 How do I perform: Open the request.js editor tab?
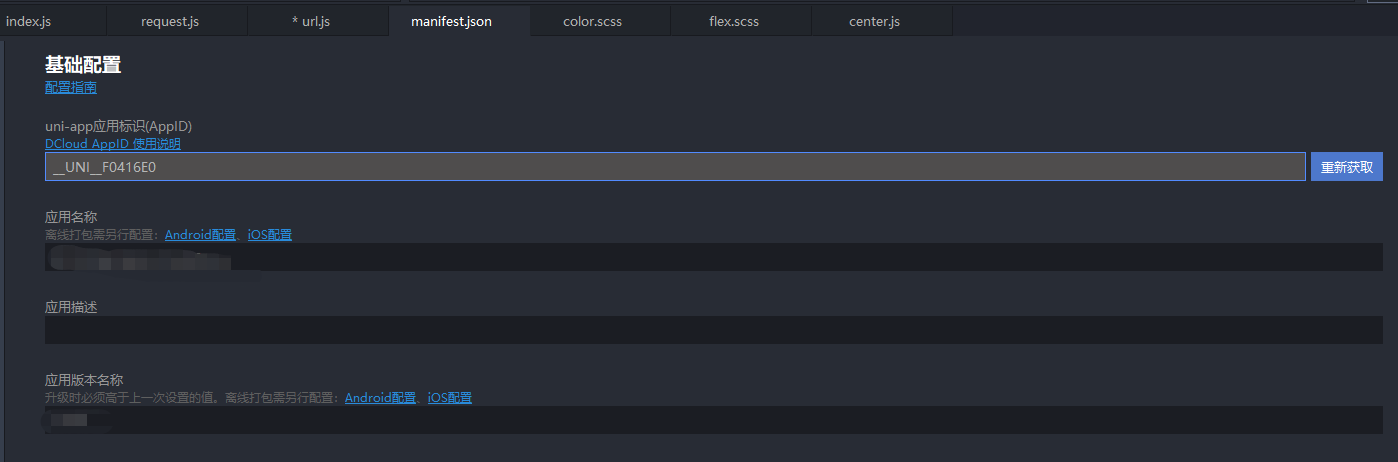(170, 21)
